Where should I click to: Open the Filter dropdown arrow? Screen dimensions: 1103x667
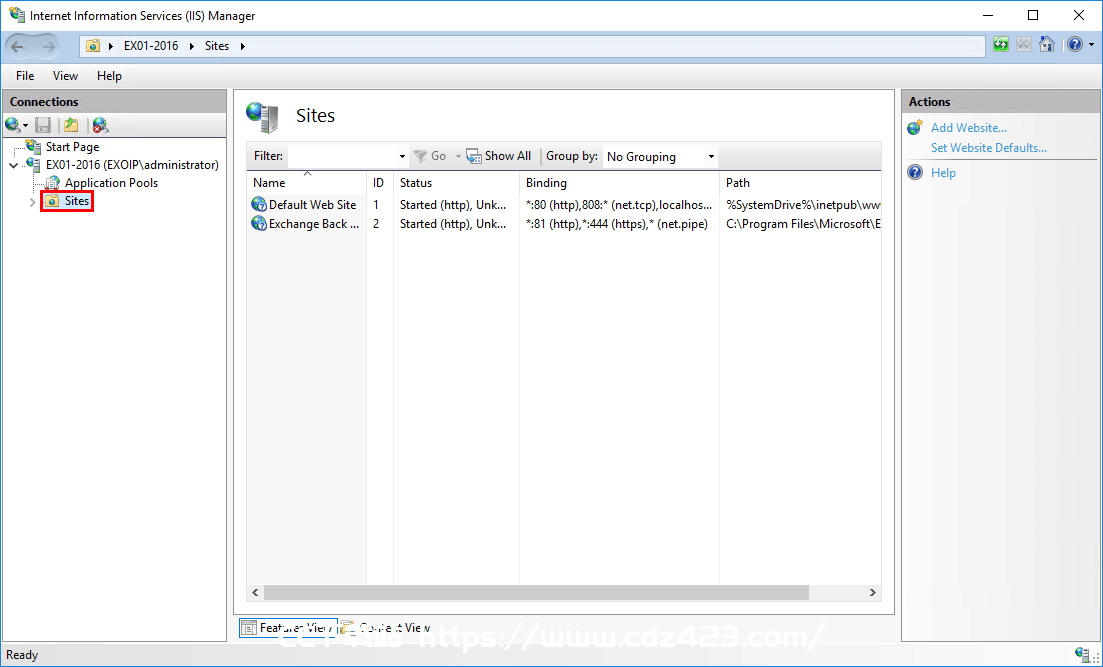point(402,156)
